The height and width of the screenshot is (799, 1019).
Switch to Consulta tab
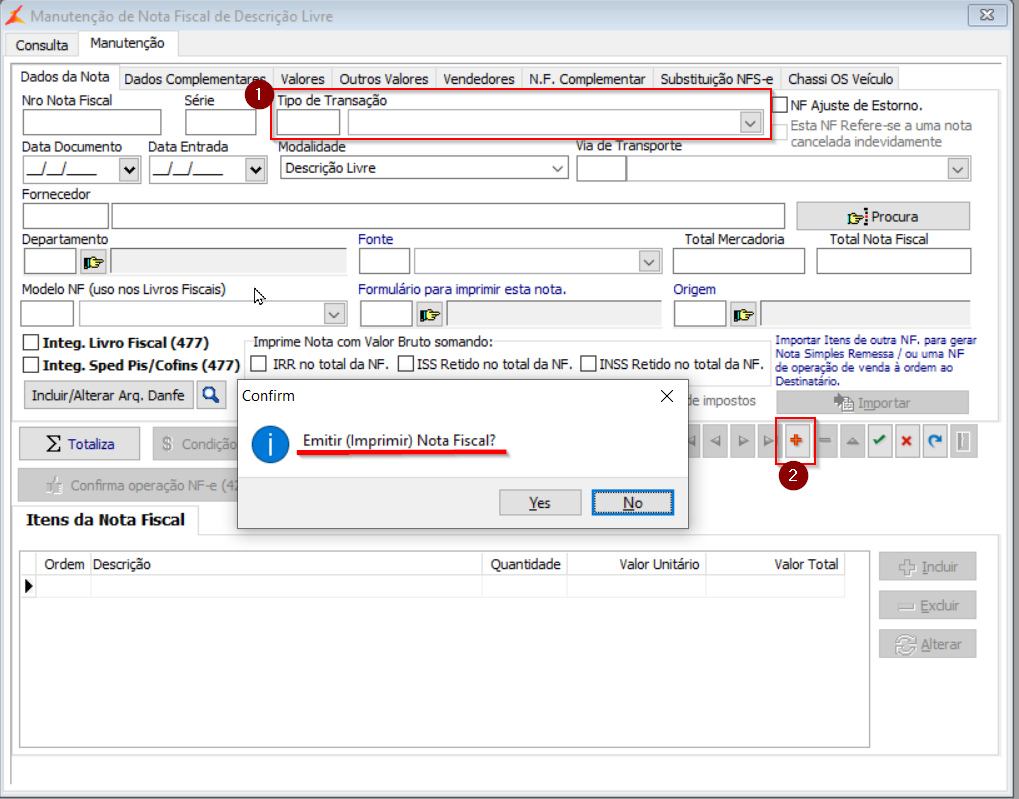tap(42, 45)
